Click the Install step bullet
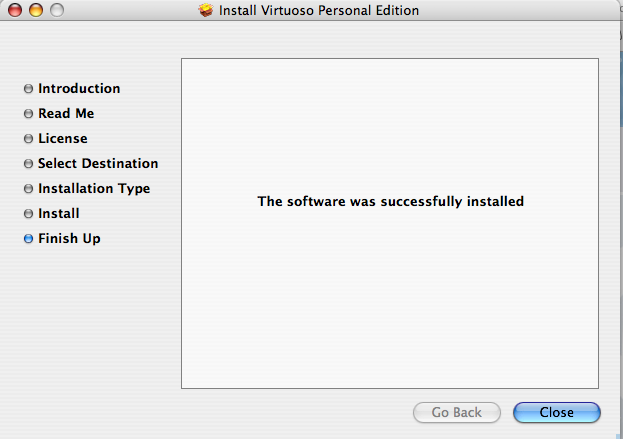The height and width of the screenshot is (439, 623). (x=28, y=214)
